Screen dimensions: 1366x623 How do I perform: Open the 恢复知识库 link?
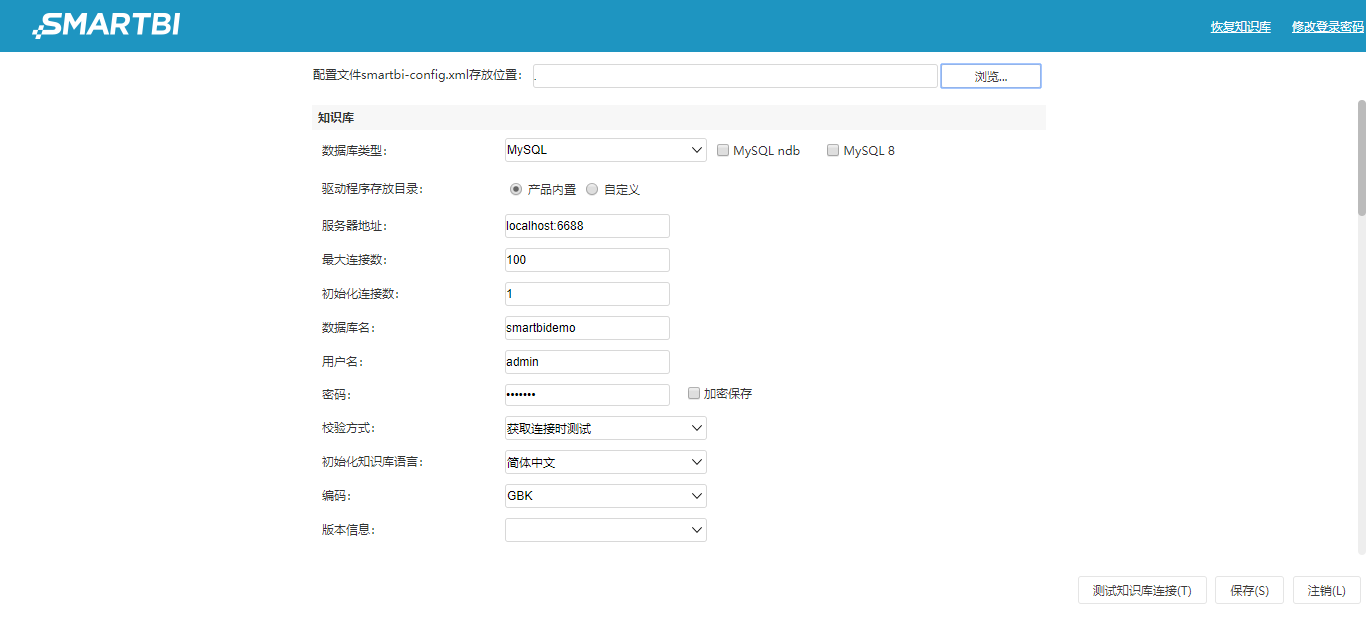[x=1241, y=27]
